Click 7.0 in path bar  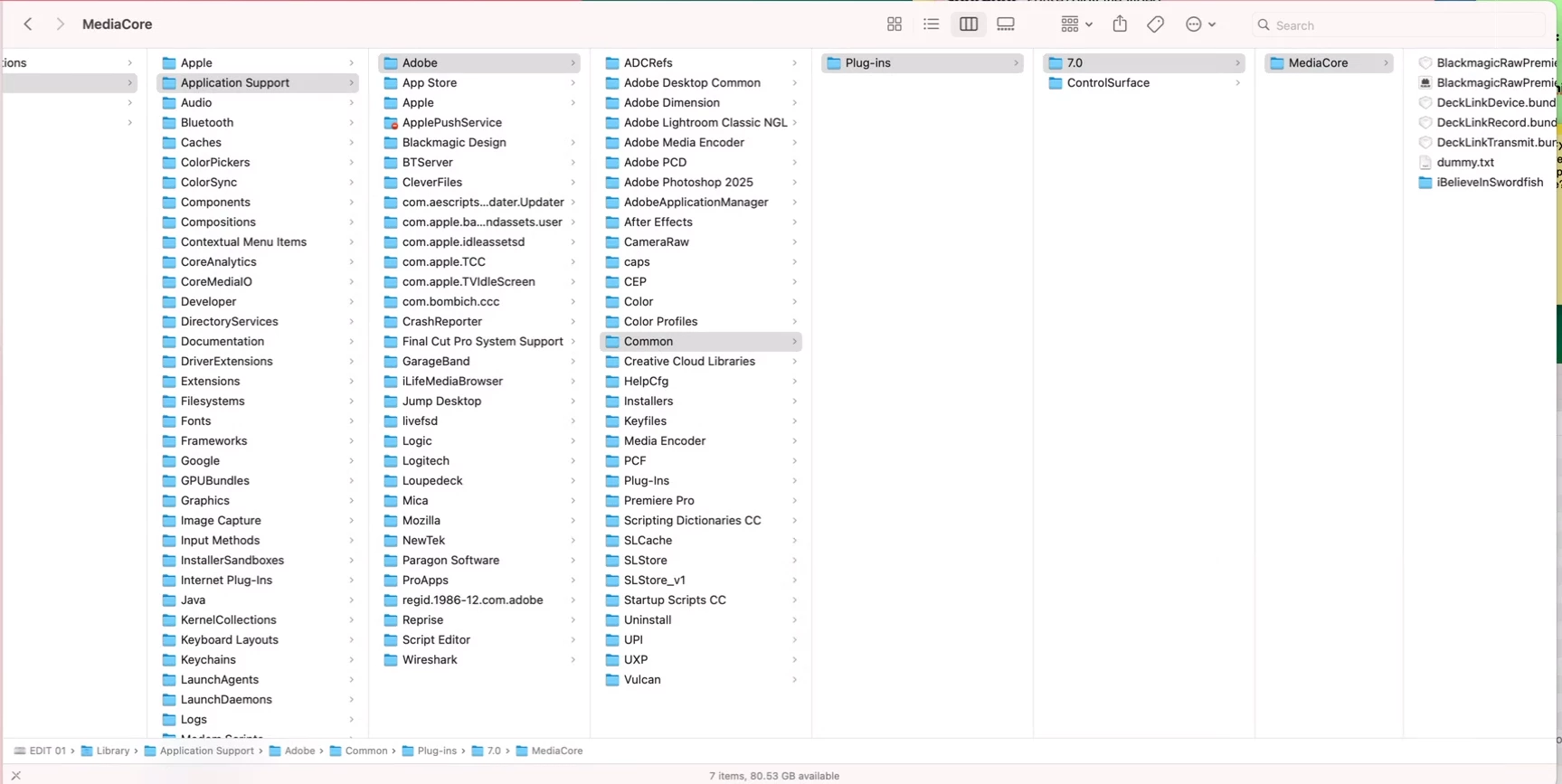[x=487, y=751]
